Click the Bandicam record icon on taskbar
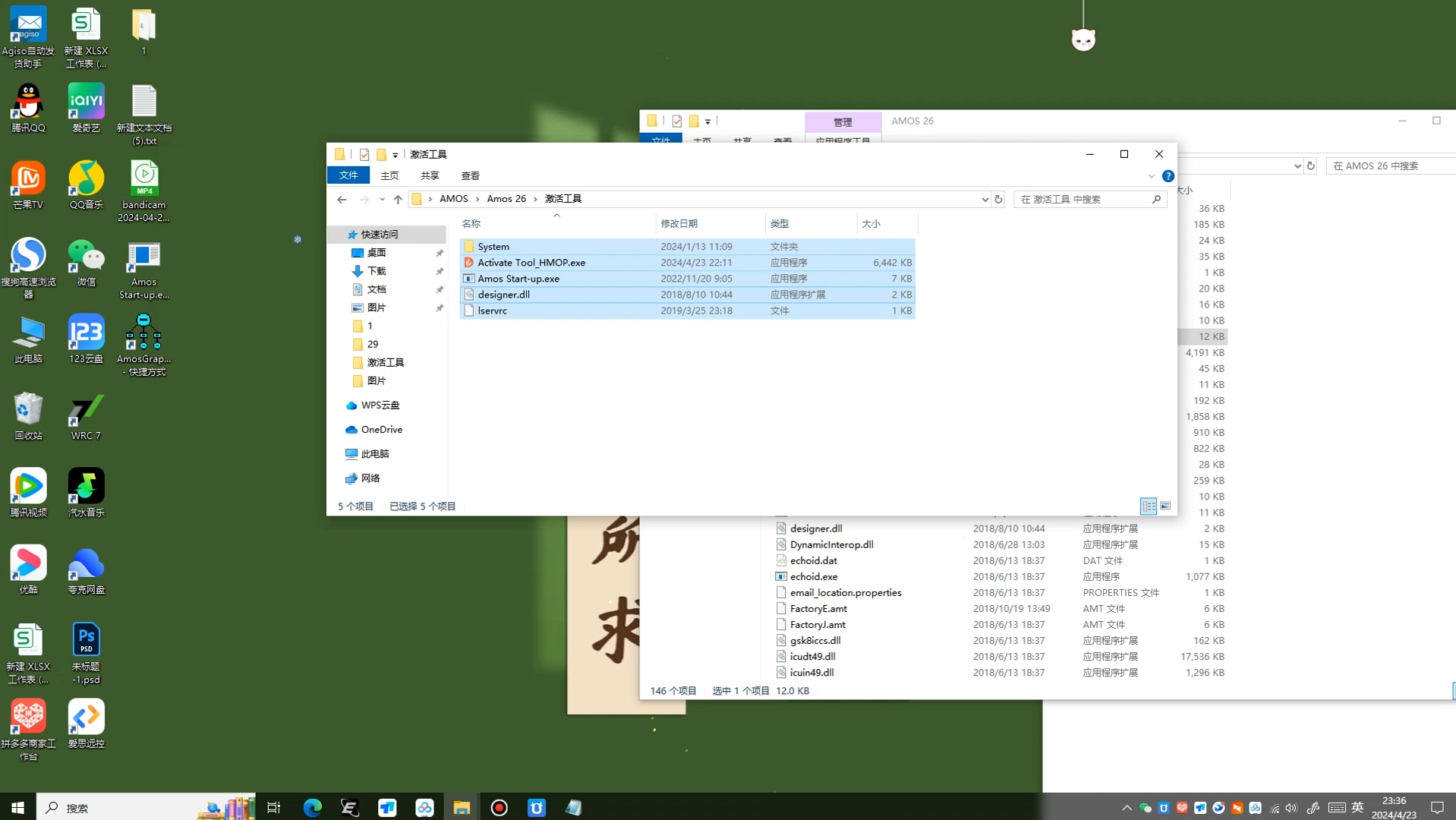This screenshot has height=820, width=1456. point(499,807)
